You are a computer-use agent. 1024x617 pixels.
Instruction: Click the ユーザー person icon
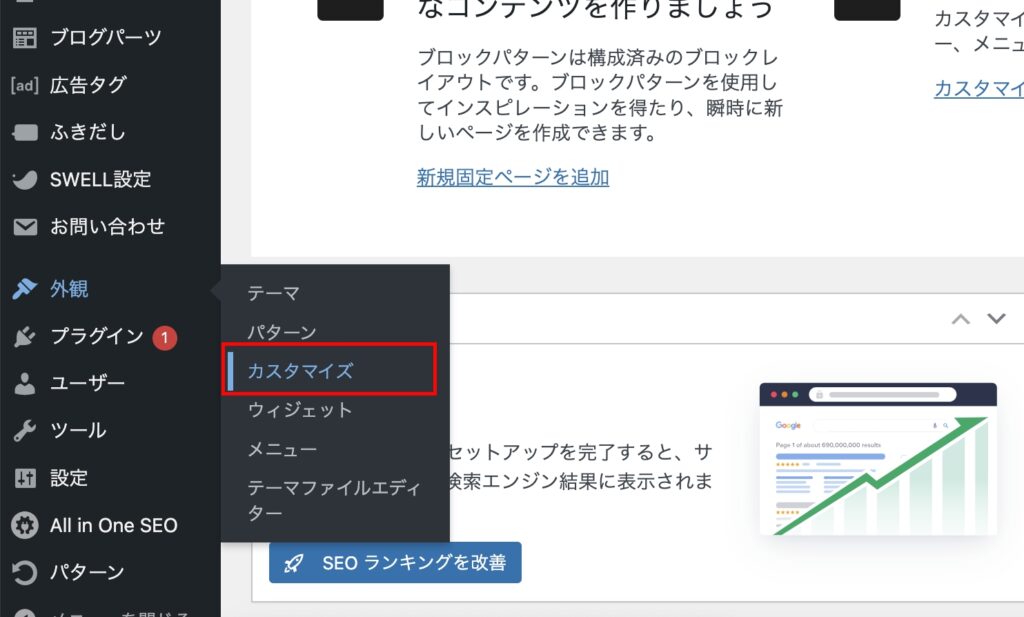(x=24, y=383)
